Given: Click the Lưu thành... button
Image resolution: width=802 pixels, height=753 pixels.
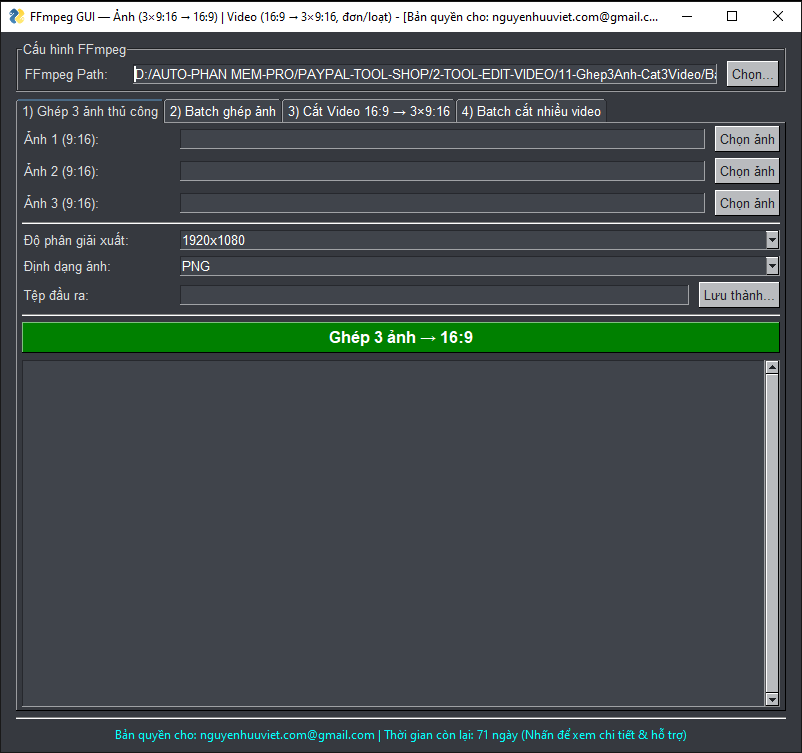Looking at the screenshot, I should [739, 295].
